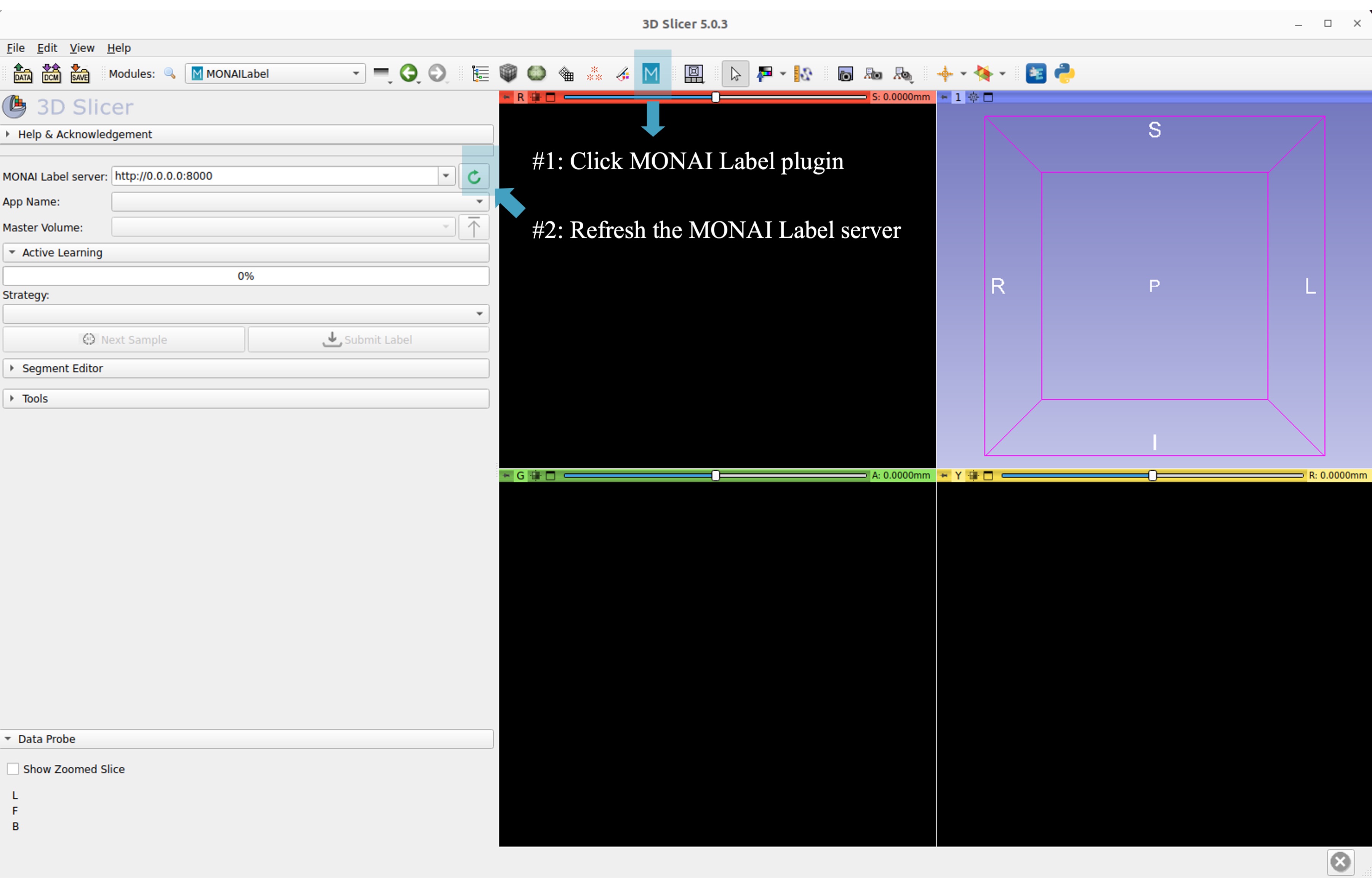The width and height of the screenshot is (1372, 888).
Task: Open the Modules MONAILabel combo box
Action: point(275,74)
